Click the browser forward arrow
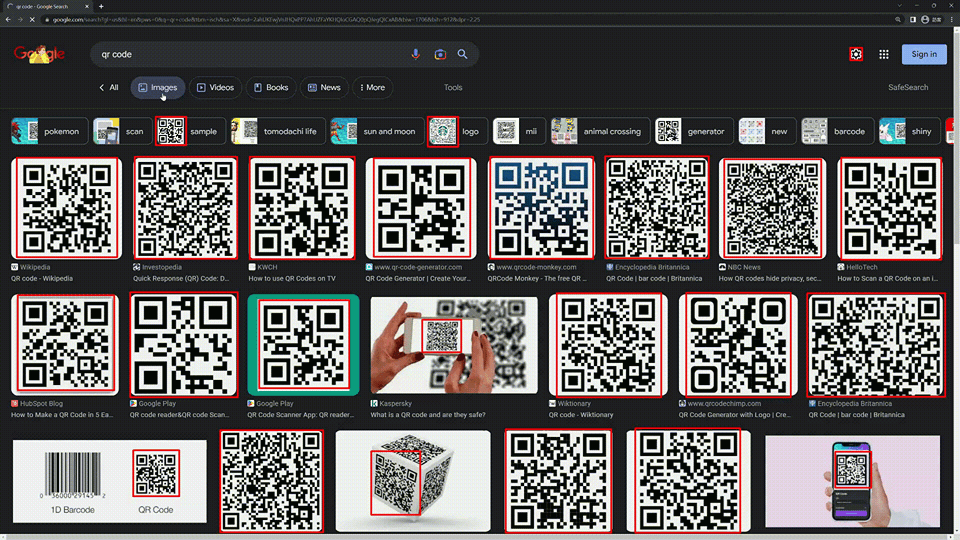Viewport: 960px width, 540px height. [x=20, y=20]
